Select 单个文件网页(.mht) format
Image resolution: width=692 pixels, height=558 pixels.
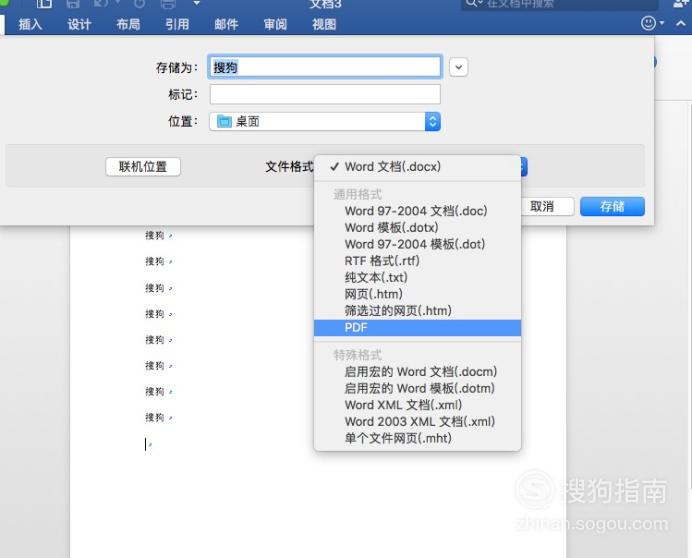417,438
